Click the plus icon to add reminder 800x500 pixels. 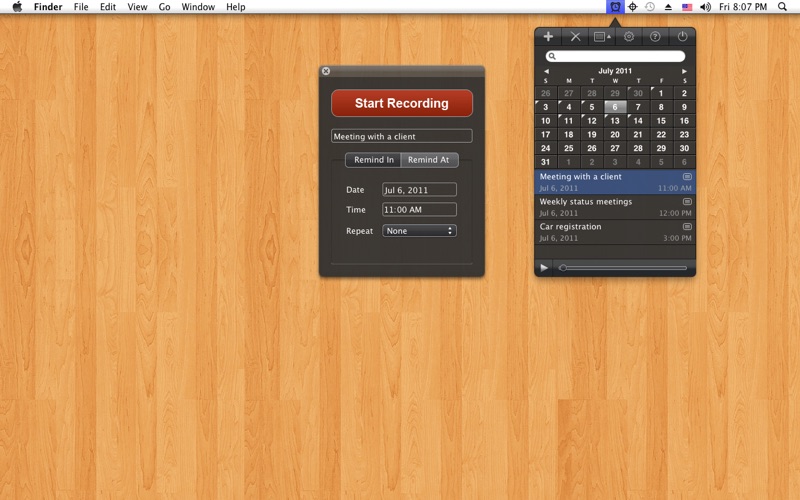[x=548, y=37]
